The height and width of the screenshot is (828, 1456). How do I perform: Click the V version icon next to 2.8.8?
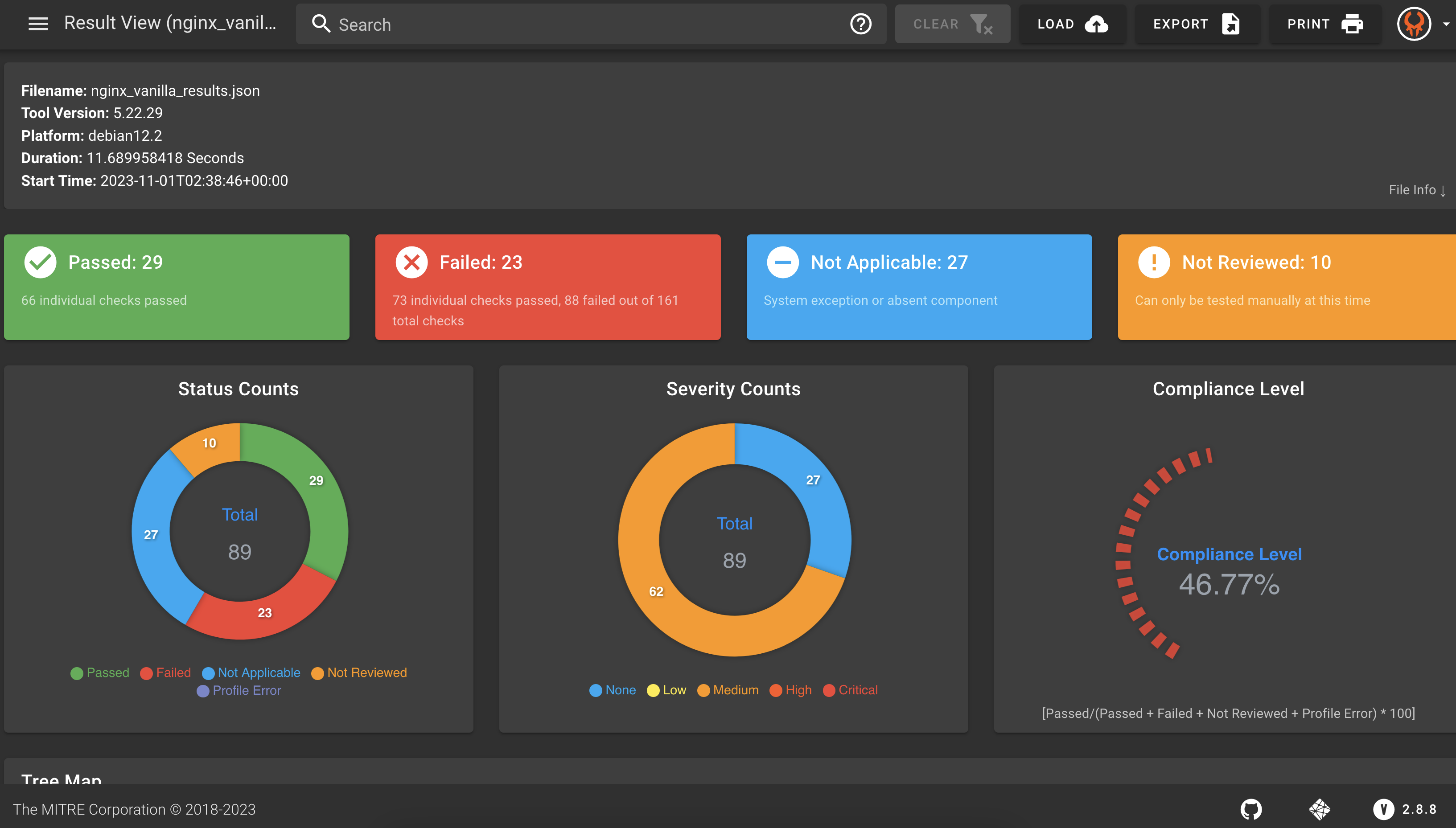tap(1384, 809)
